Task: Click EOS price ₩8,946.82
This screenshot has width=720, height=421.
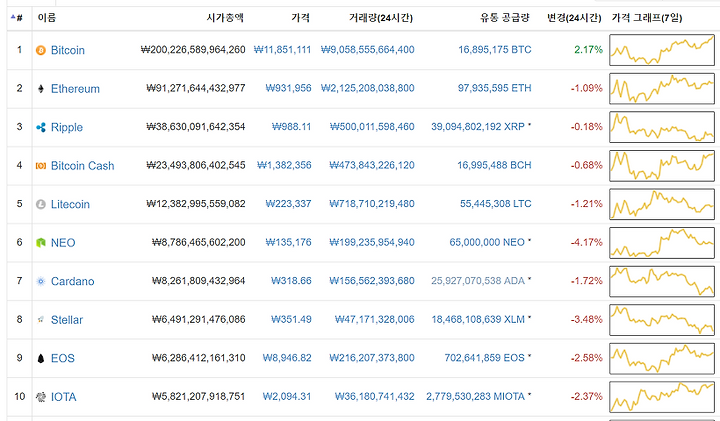Action: pos(287,358)
